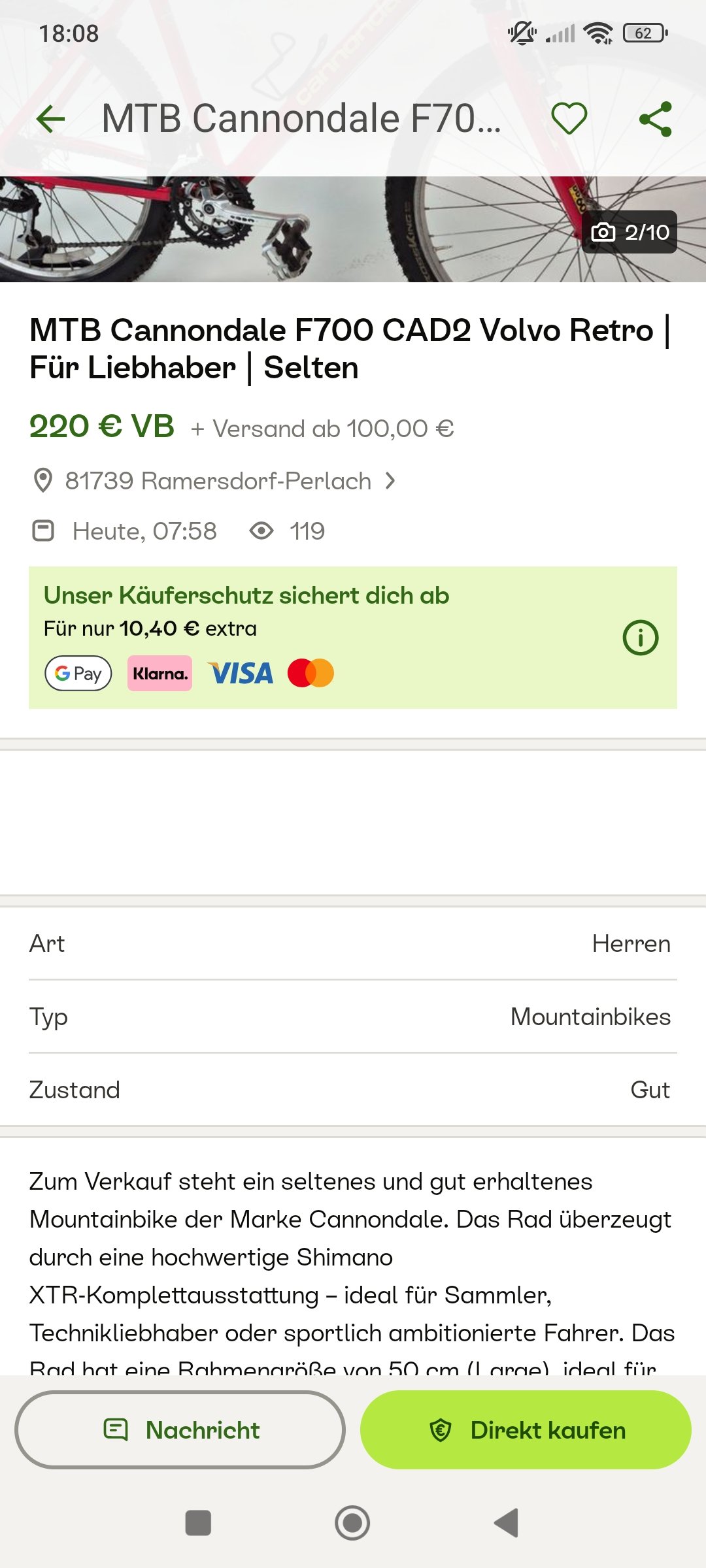Tap the bike photo thumbnail

pos(288,229)
